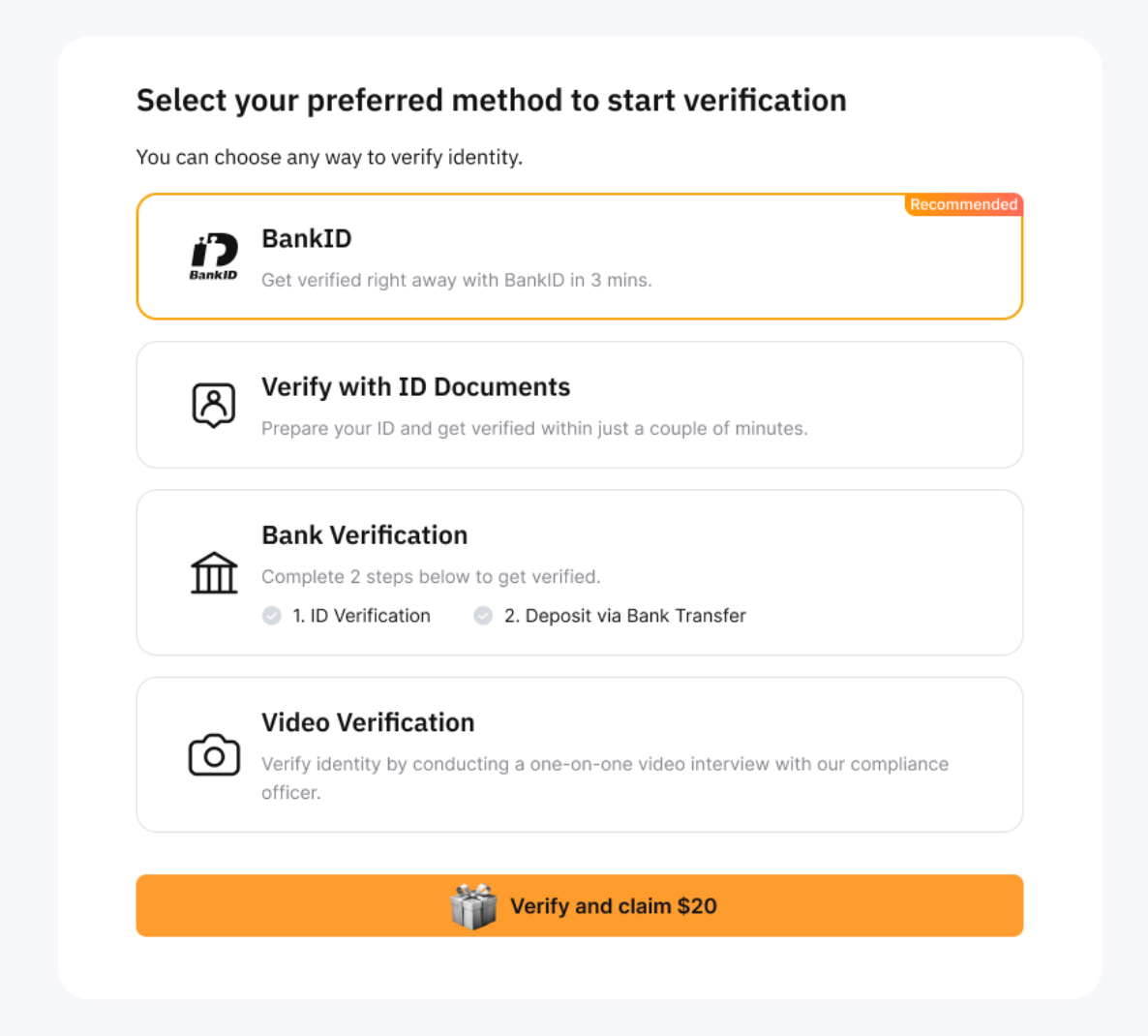Image resolution: width=1148 pixels, height=1036 pixels.
Task: Click 'Get verified right away with BankID' text
Action: point(456,280)
